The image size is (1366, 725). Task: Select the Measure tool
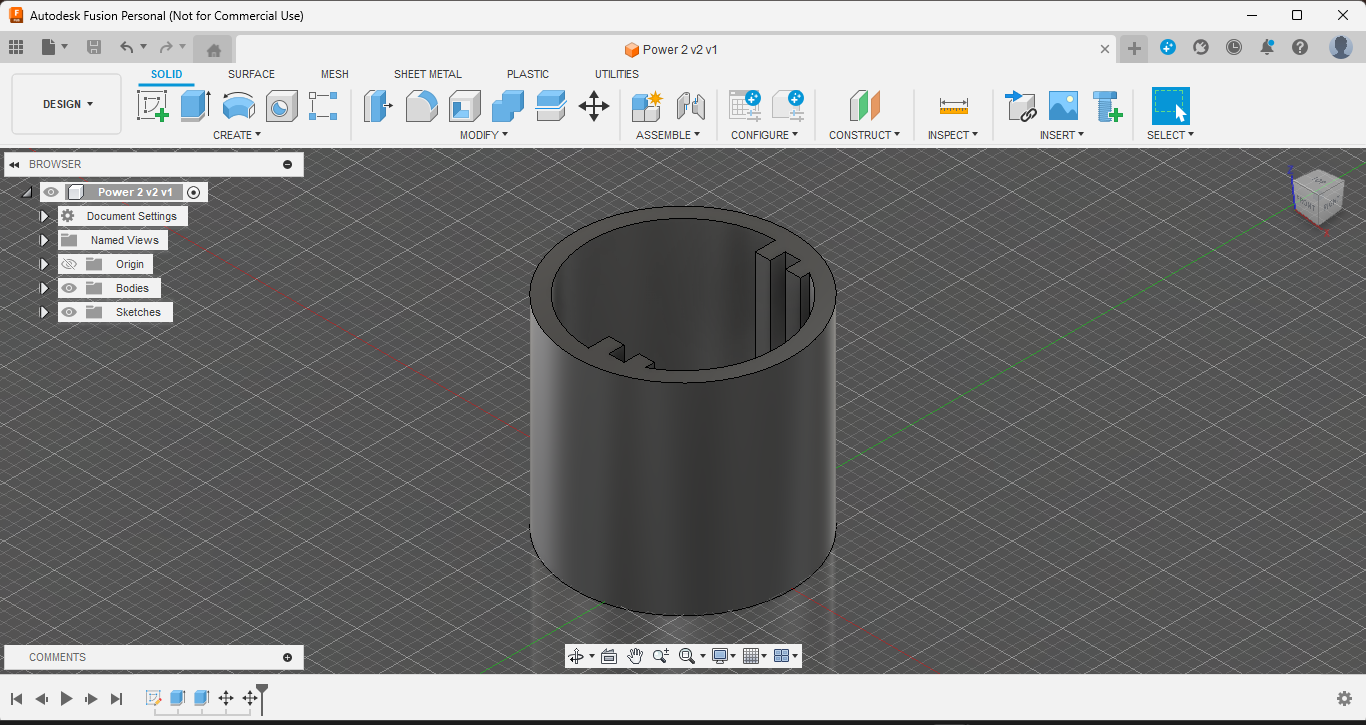pos(953,105)
